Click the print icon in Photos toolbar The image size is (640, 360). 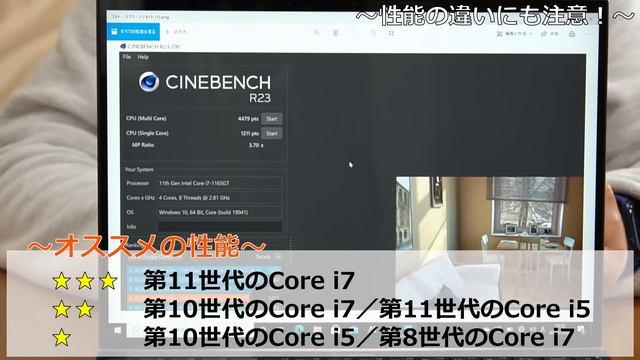572,34
